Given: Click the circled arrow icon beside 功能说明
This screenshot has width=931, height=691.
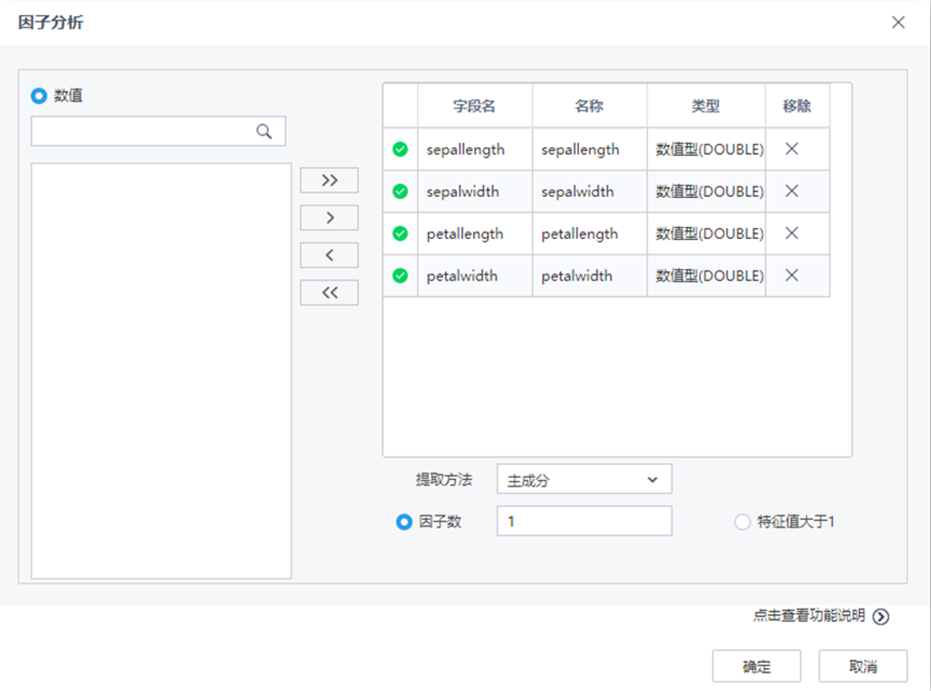Looking at the screenshot, I should pyautogui.click(x=881, y=617).
